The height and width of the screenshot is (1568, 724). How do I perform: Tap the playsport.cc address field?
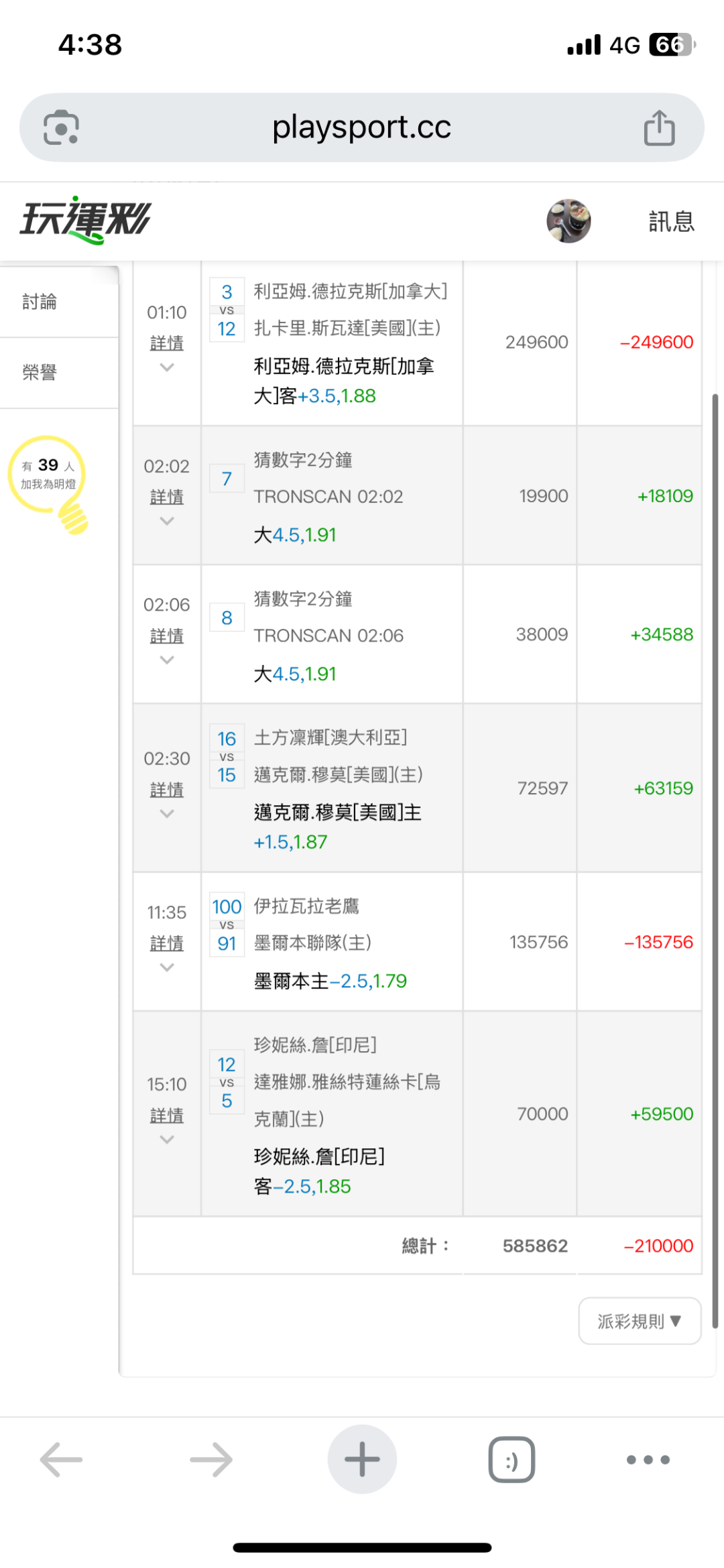point(361,127)
